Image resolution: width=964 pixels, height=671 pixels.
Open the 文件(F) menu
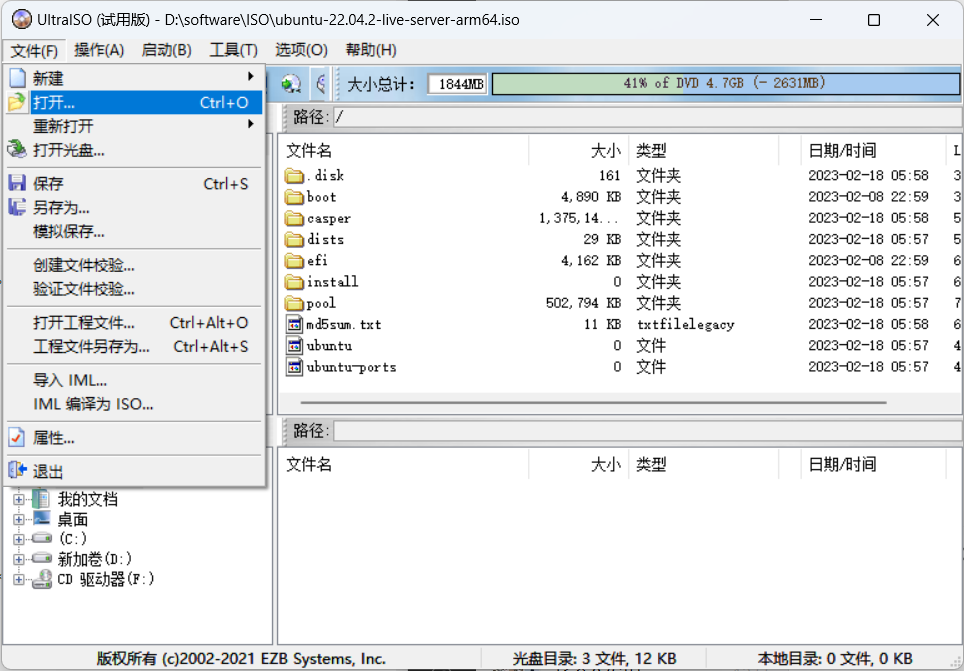[34, 50]
